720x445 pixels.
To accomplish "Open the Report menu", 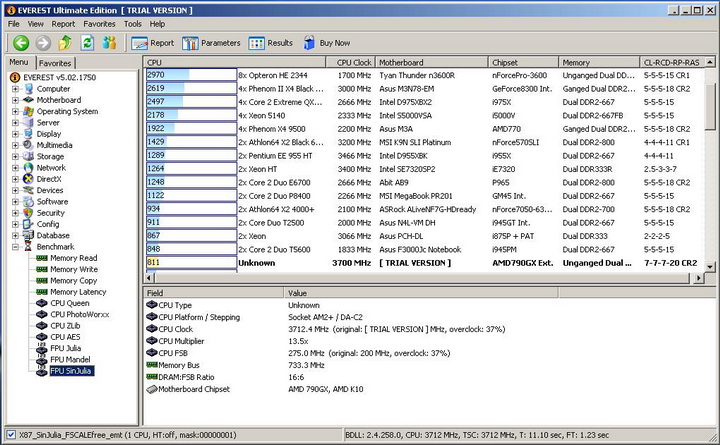I will [63, 24].
